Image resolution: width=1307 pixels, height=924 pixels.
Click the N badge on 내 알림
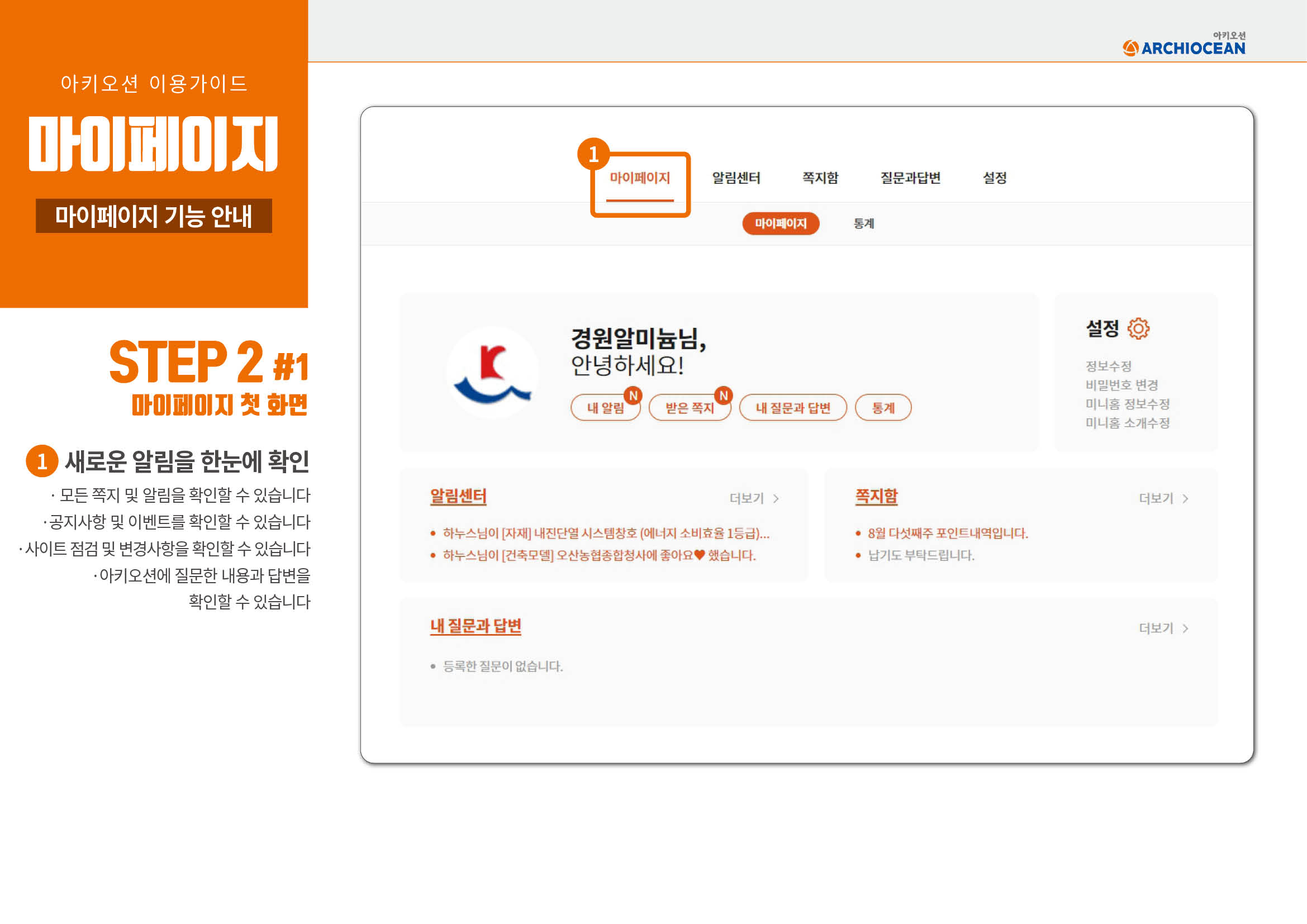tap(633, 396)
